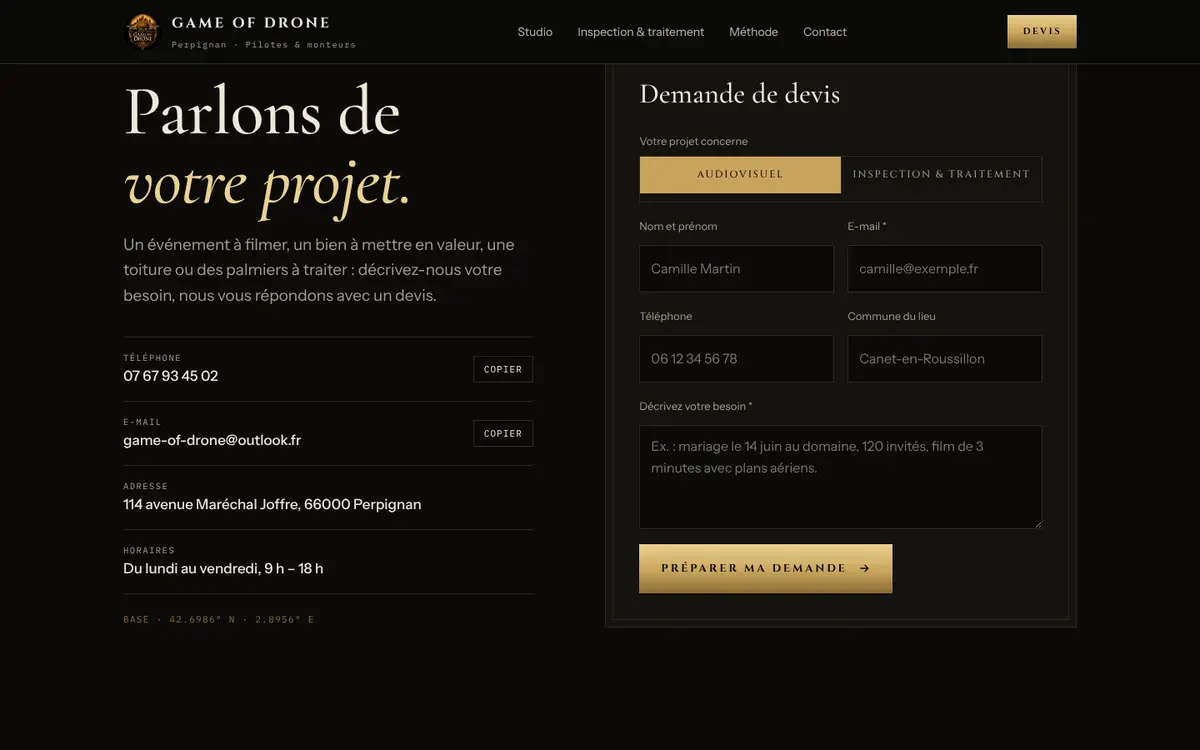Click the gold DEVIS button in header

tap(1042, 31)
